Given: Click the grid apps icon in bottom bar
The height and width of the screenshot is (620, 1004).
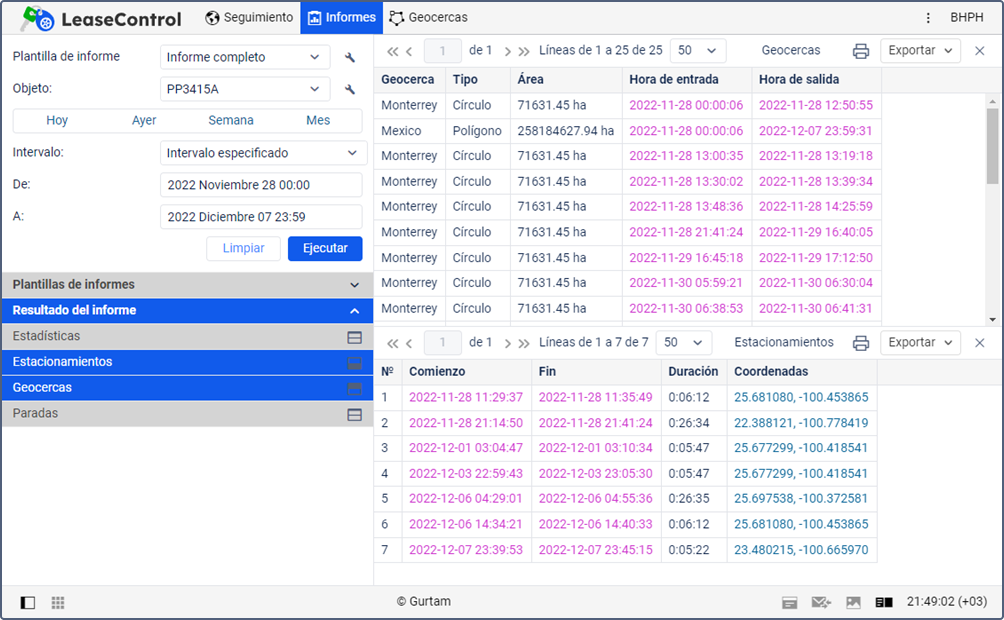Looking at the screenshot, I should click(58, 602).
